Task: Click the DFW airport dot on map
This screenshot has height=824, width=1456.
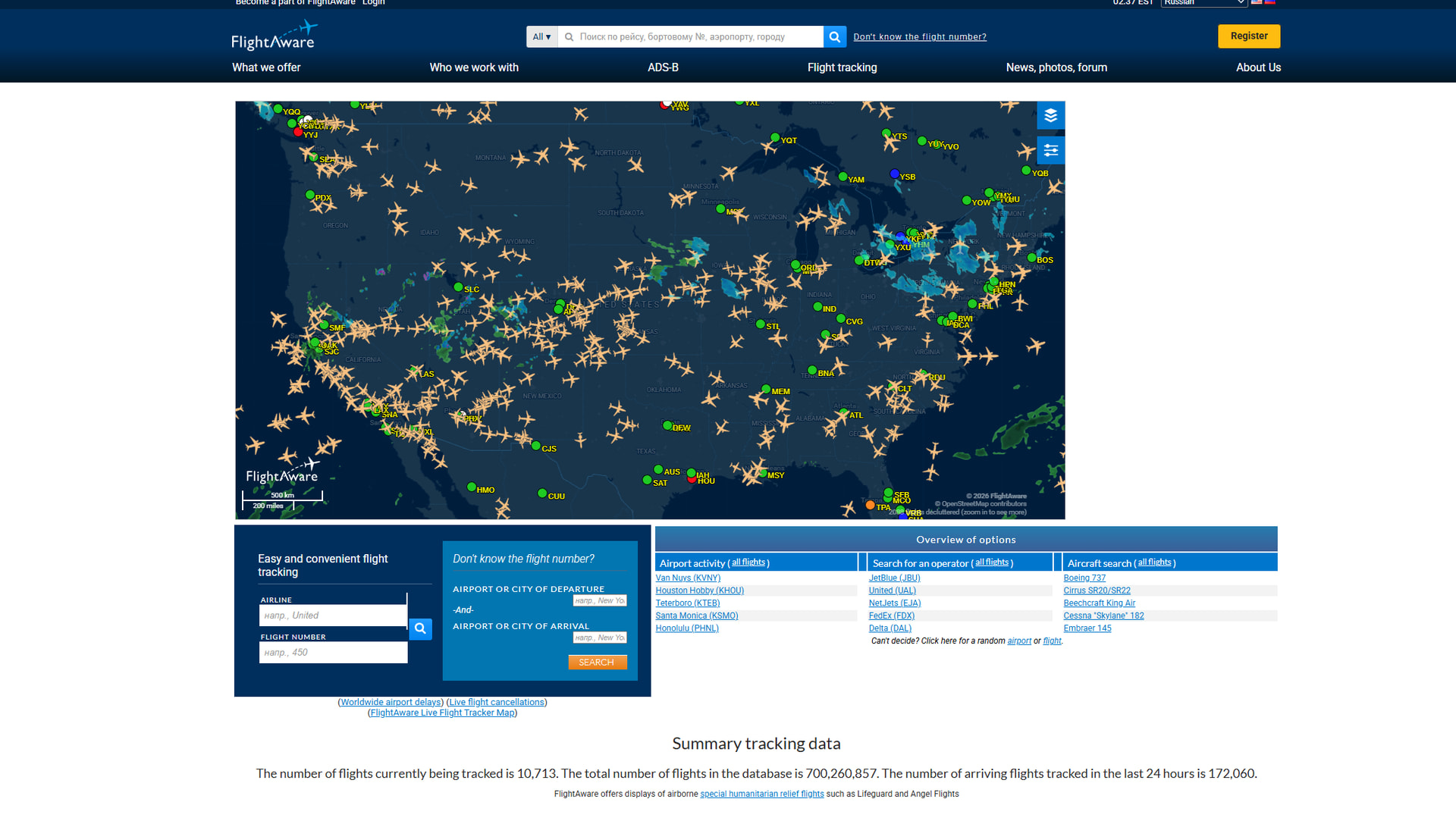Action: point(667,426)
